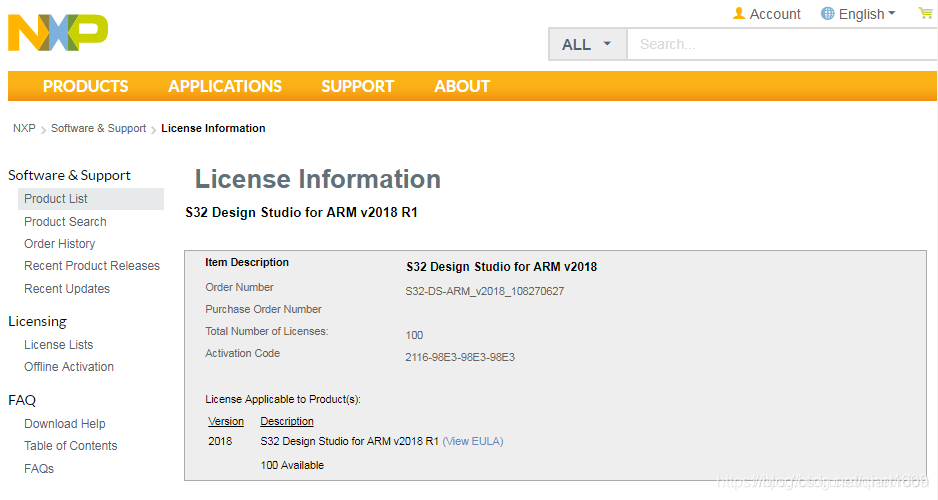938x500 pixels.
Task: Select Product List in sidebar
Action: click(56, 199)
